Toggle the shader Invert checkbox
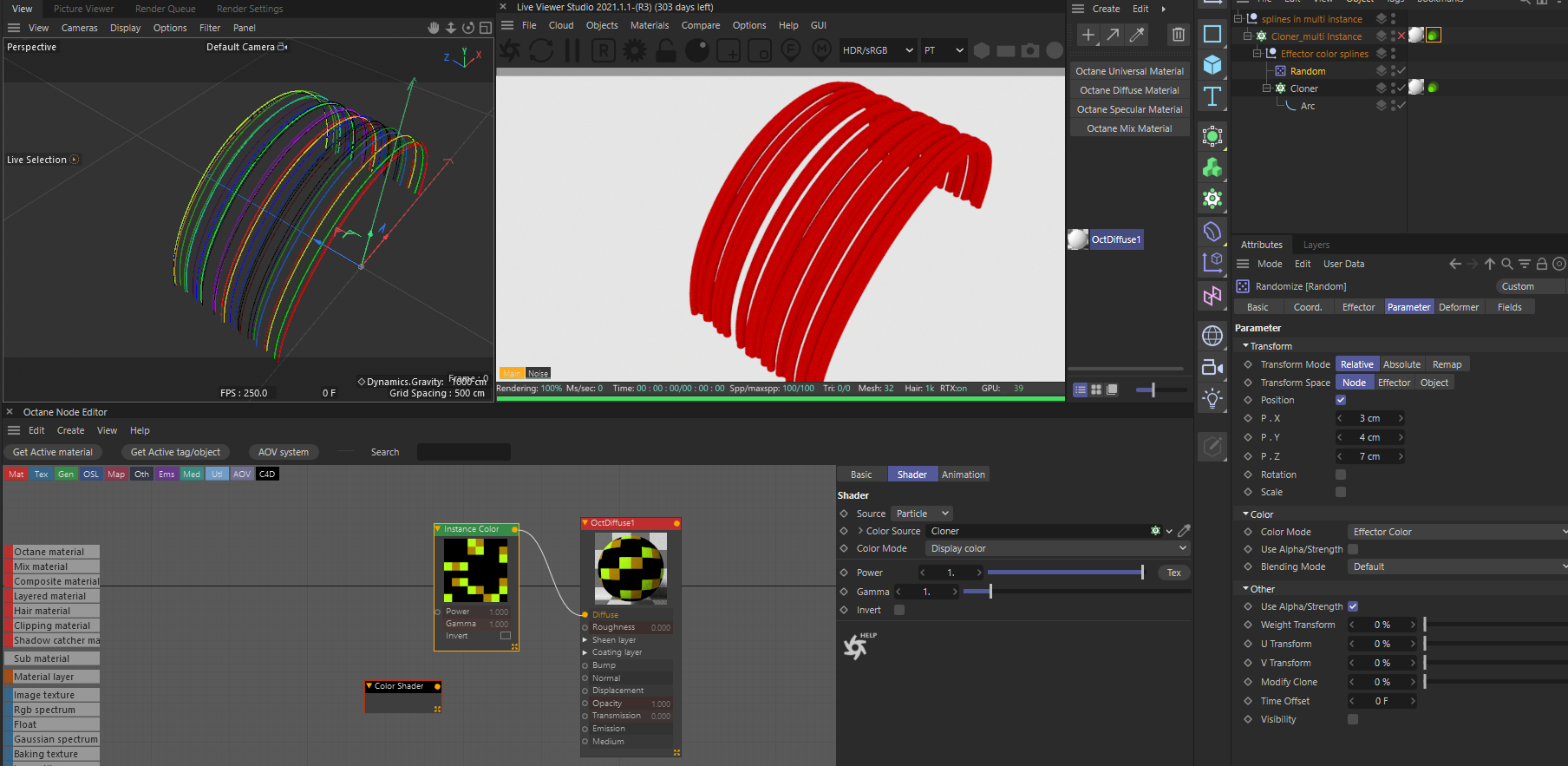Screen dimensions: 1568x766 point(899,610)
